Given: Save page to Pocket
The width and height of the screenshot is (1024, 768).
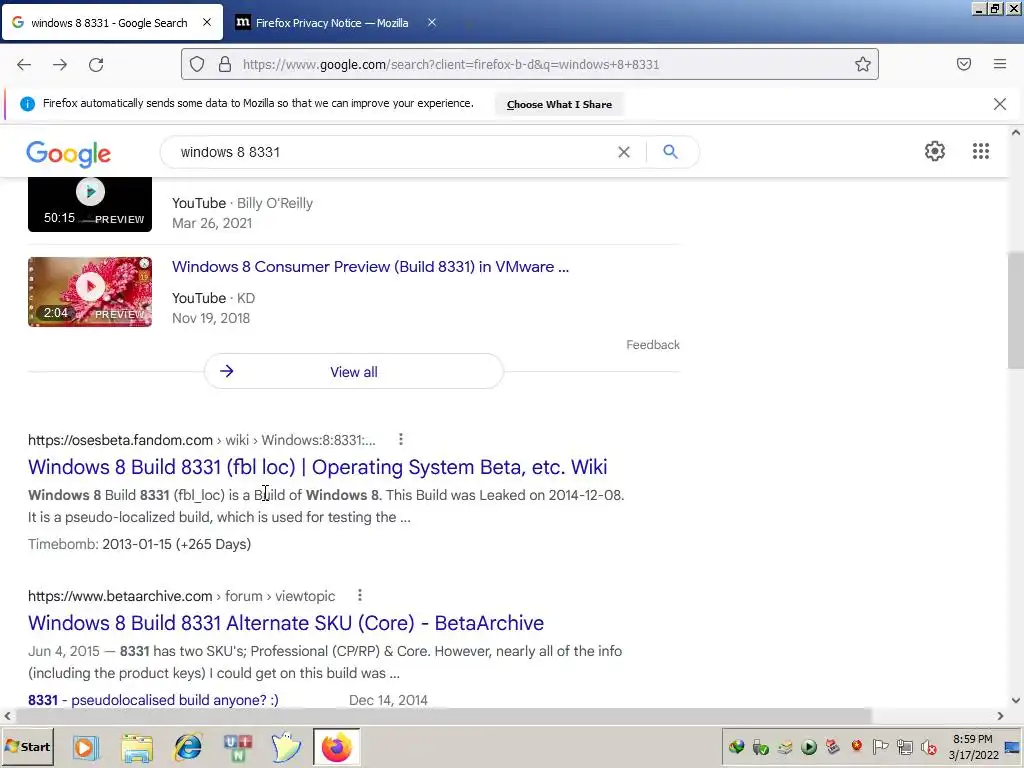Looking at the screenshot, I should coord(964,64).
